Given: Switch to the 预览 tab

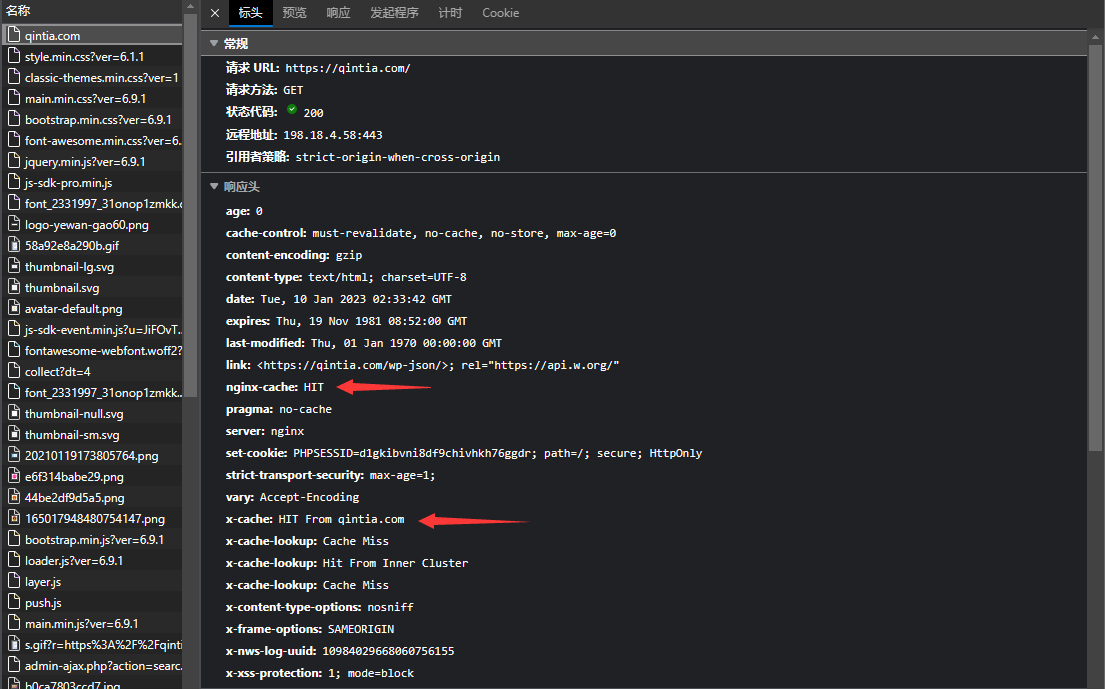Looking at the screenshot, I should [294, 13].
